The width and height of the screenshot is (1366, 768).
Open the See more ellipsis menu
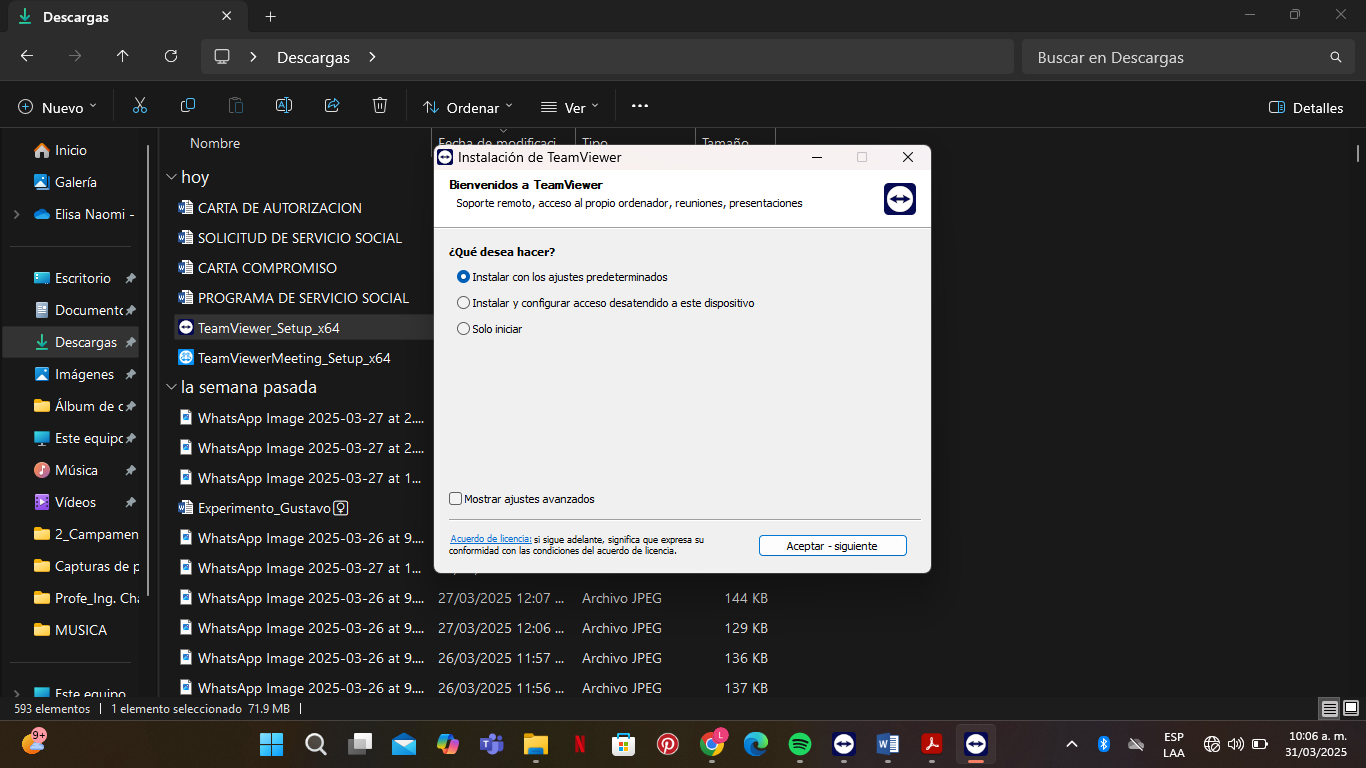640,106
